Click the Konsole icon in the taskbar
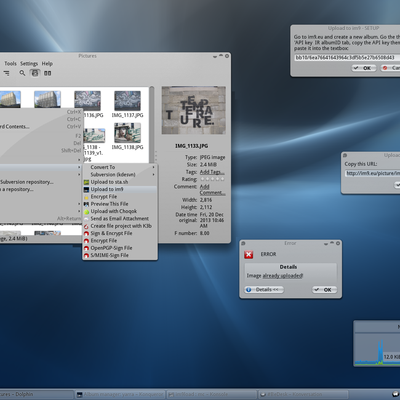The width and height of the screenshot is (400, 400). point(171,395)
